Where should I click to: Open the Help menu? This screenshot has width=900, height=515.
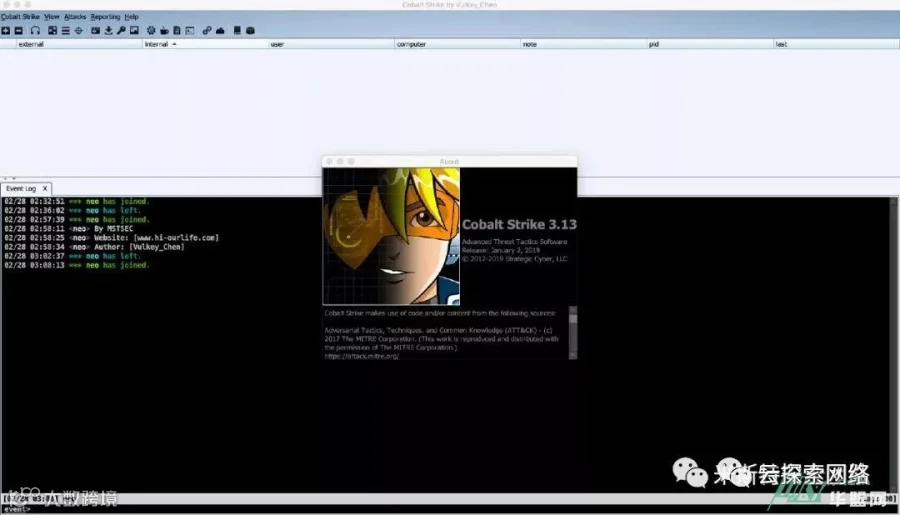pos(131,17)
